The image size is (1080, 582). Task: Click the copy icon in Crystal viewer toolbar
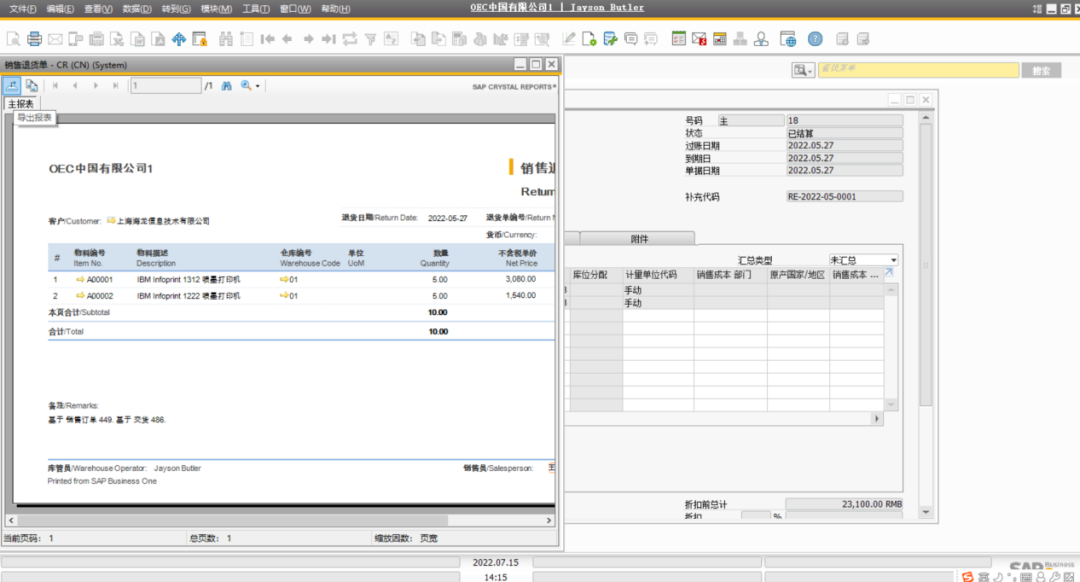point(32,85)
